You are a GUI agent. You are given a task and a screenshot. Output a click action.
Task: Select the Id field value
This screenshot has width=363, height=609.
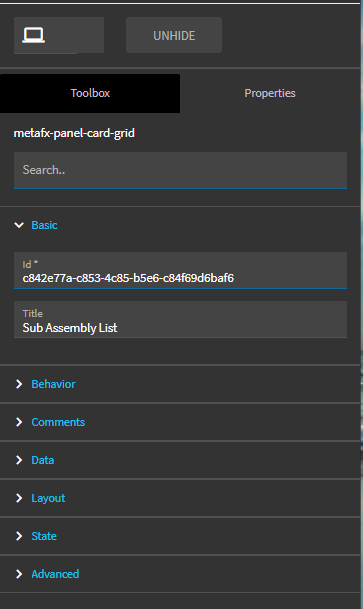(x=128, y=278)
